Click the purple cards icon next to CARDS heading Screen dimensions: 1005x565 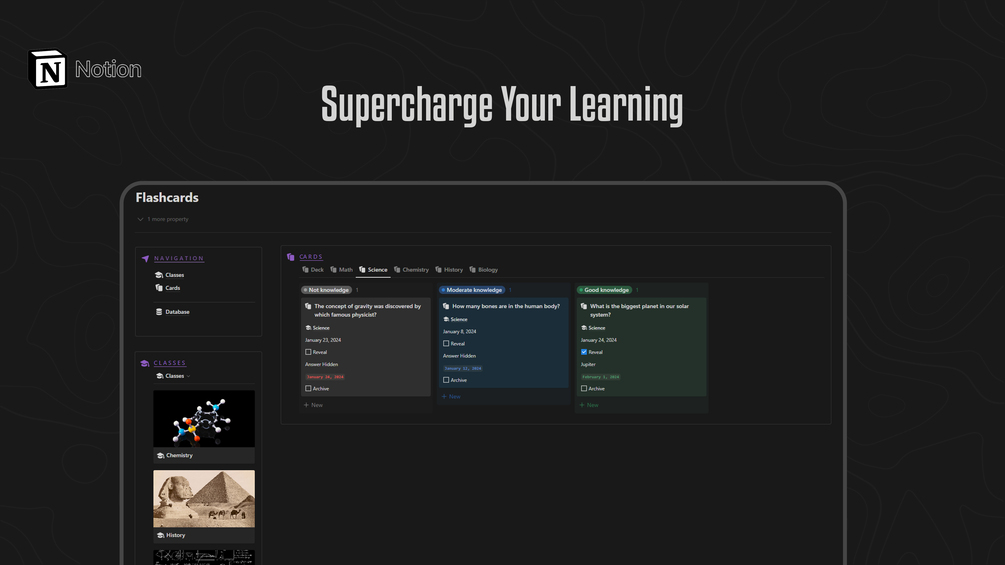(290, 257)
